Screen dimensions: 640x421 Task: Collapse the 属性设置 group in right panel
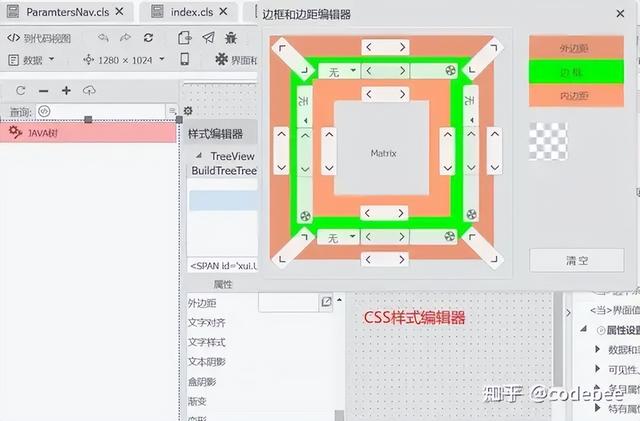point(584,329)
